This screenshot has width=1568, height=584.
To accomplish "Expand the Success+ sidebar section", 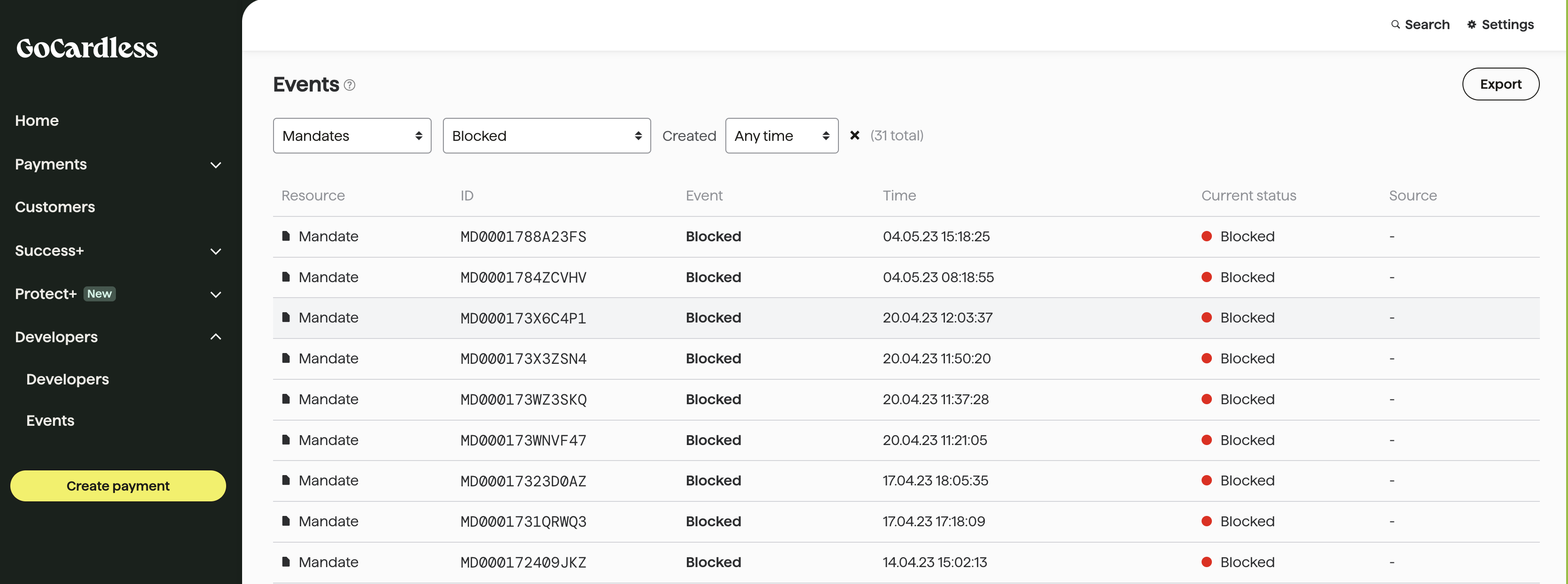I will 215,251.
